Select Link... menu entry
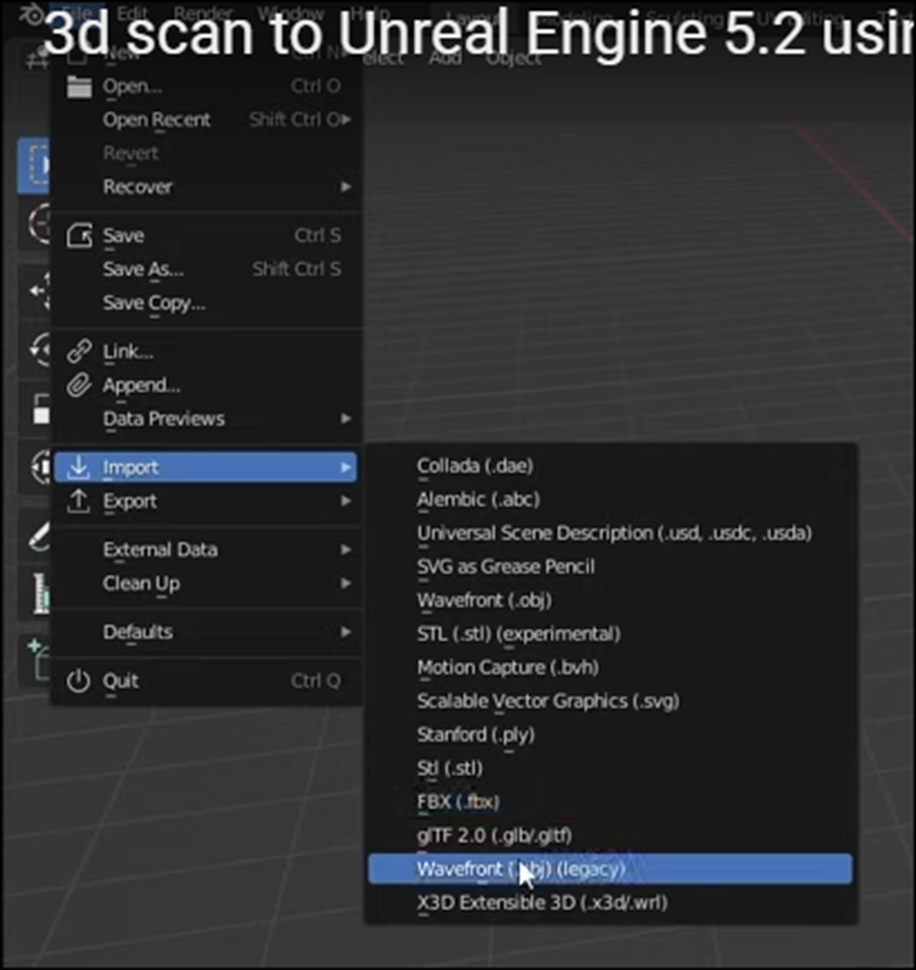This screenshot has height=970, width=916. click(206, 351)
